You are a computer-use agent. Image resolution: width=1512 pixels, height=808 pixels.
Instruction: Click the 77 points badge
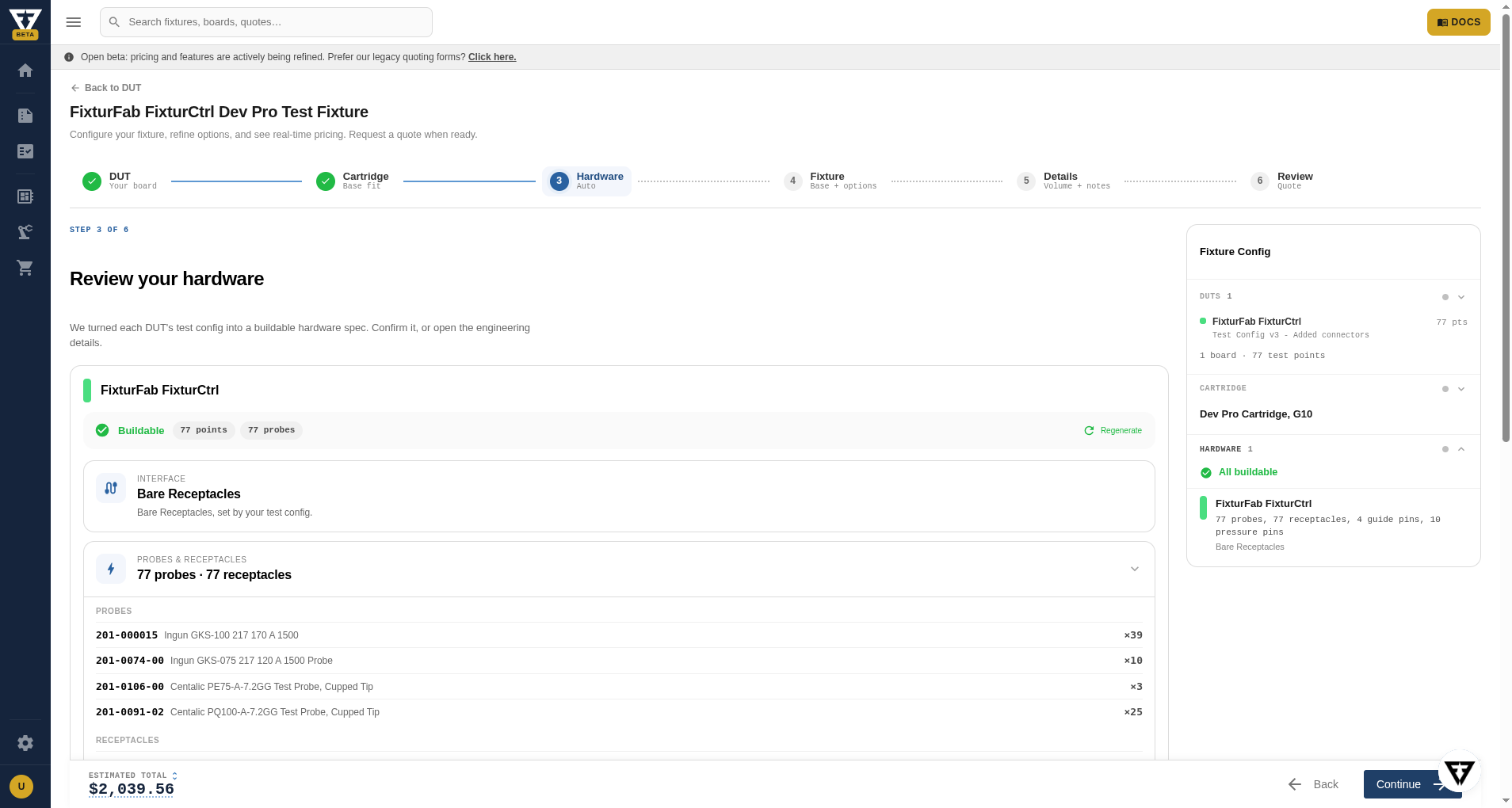[x=204, y=430]
